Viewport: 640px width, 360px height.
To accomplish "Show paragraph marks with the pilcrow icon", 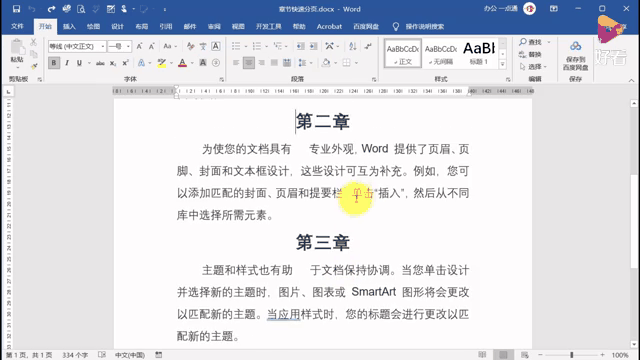I will (x=368, y=46).
